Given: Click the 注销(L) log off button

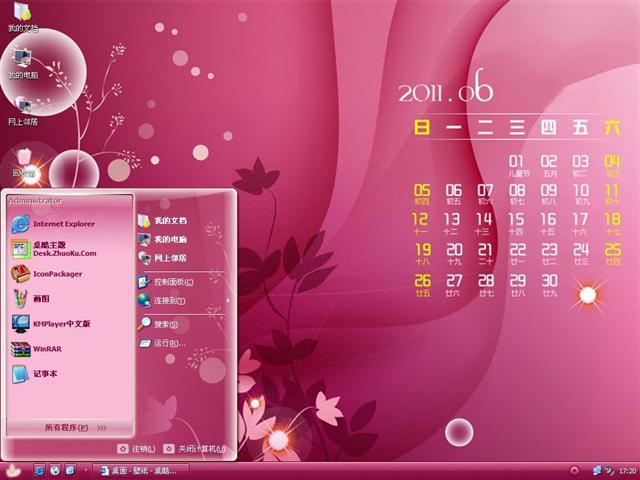Looking at the screenshot, I should pyautogui.click(x=136, y=449).
